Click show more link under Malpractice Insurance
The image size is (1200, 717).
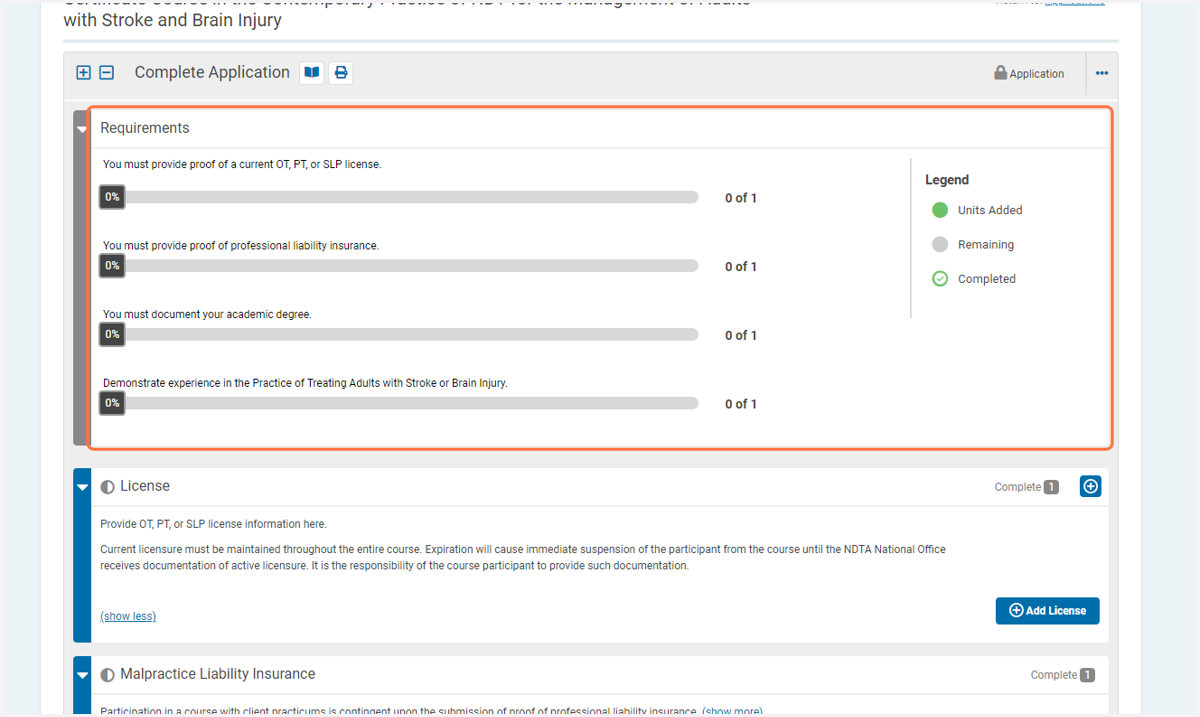point(732,711)
